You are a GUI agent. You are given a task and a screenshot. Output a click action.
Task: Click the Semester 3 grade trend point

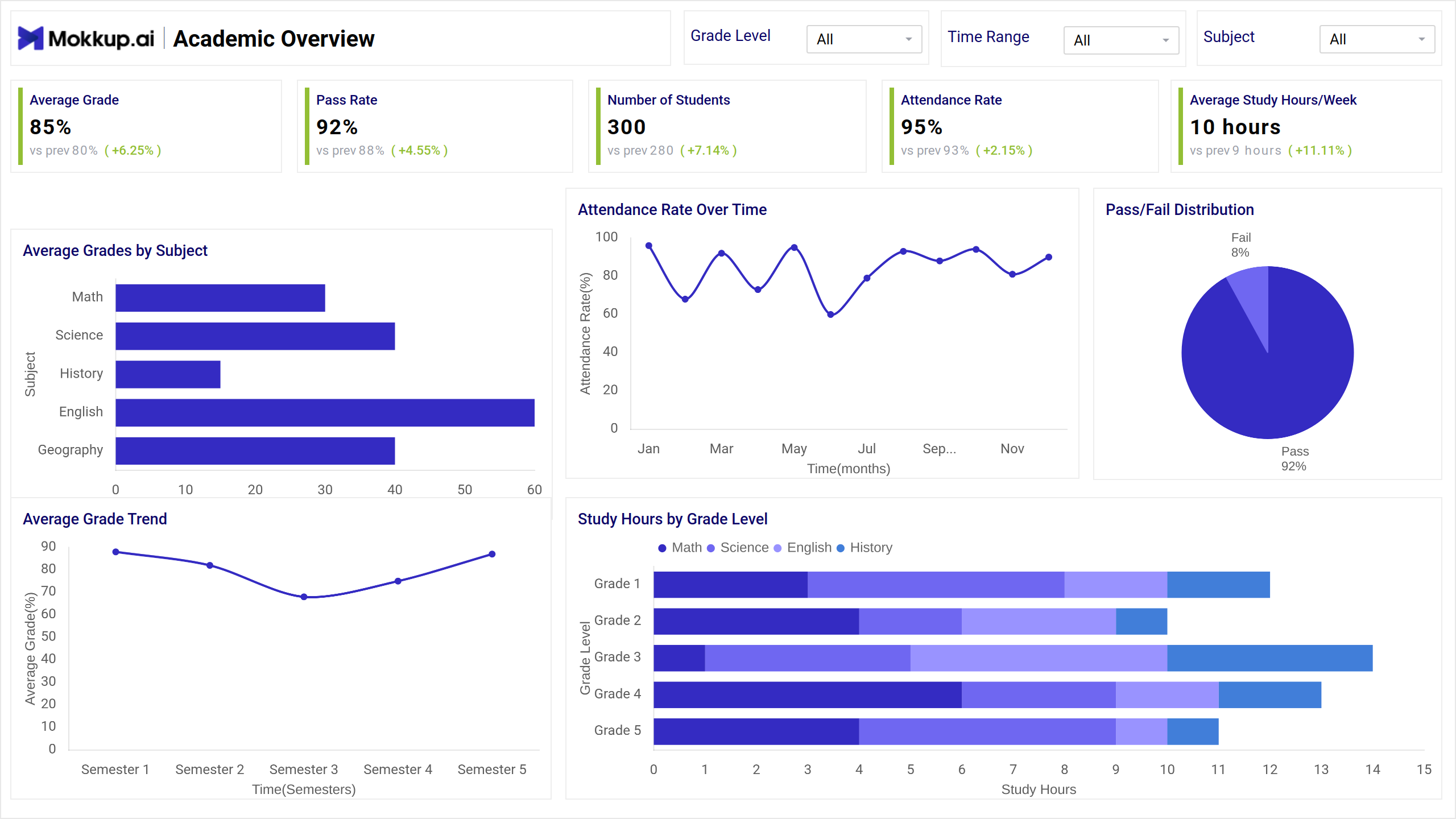click(x=304, y=597)
